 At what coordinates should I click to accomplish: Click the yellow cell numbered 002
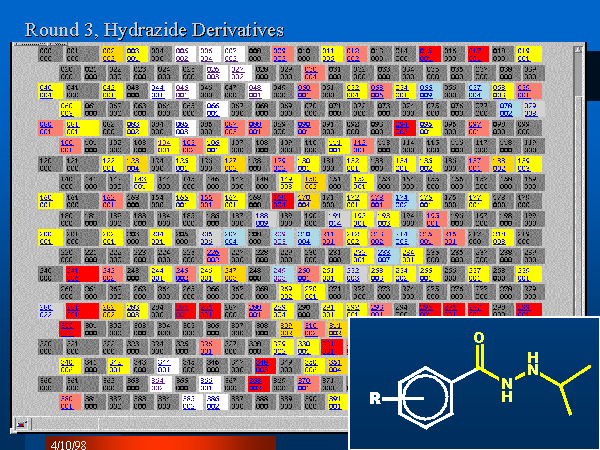(110, 53)
